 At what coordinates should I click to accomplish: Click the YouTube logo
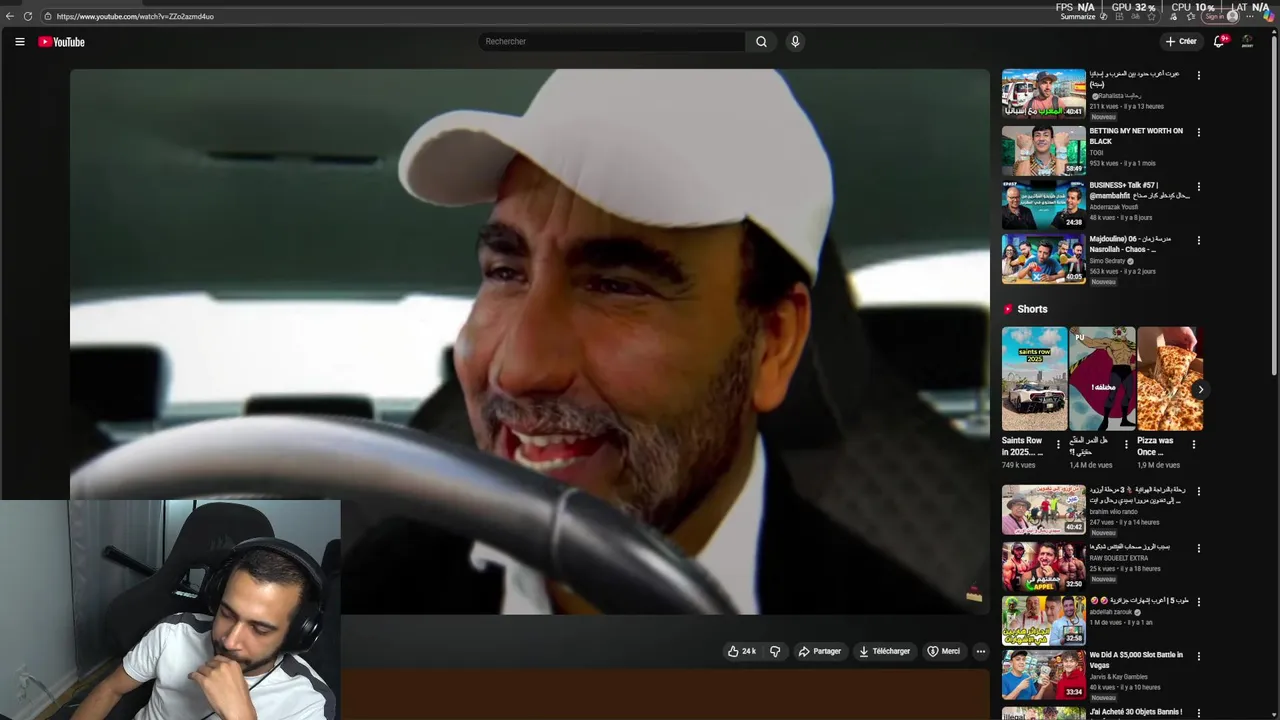coord(62,42)
